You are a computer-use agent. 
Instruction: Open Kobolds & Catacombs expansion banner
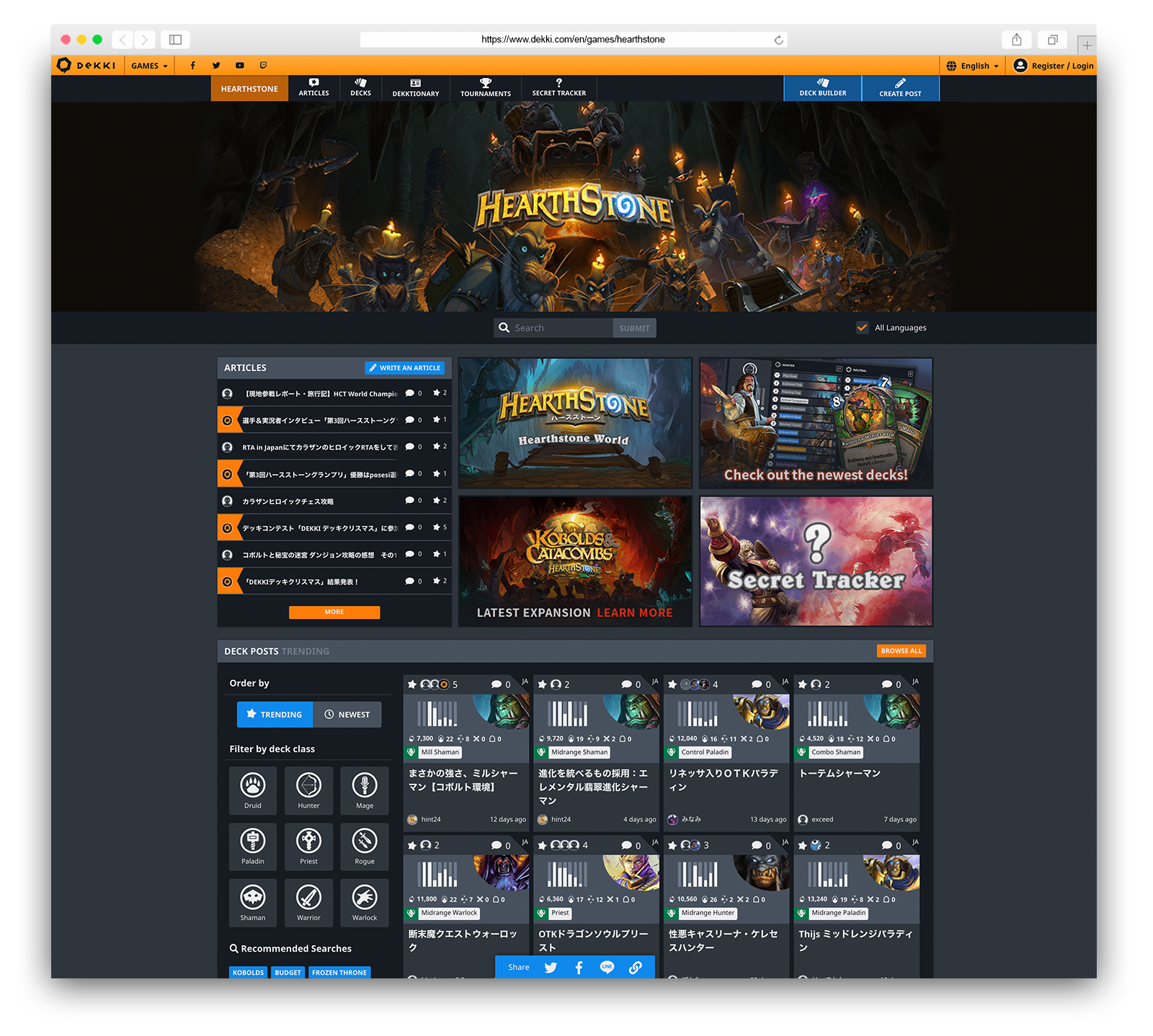click(x=575, y=561)
